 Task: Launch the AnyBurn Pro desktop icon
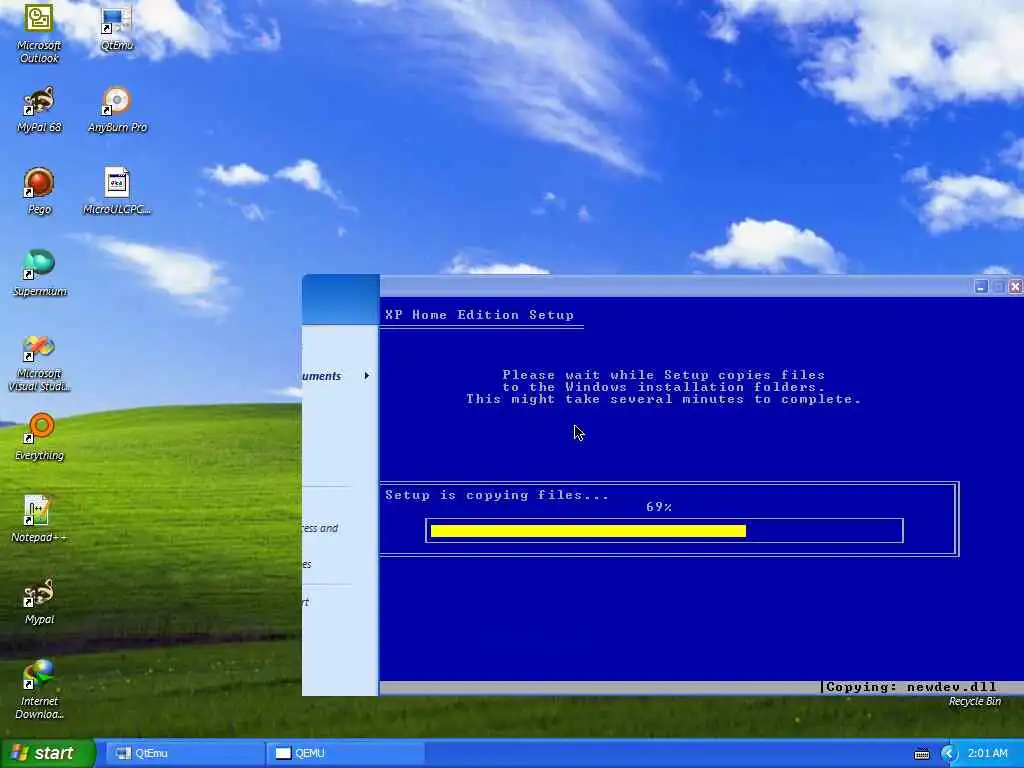[x=118, y=109]
